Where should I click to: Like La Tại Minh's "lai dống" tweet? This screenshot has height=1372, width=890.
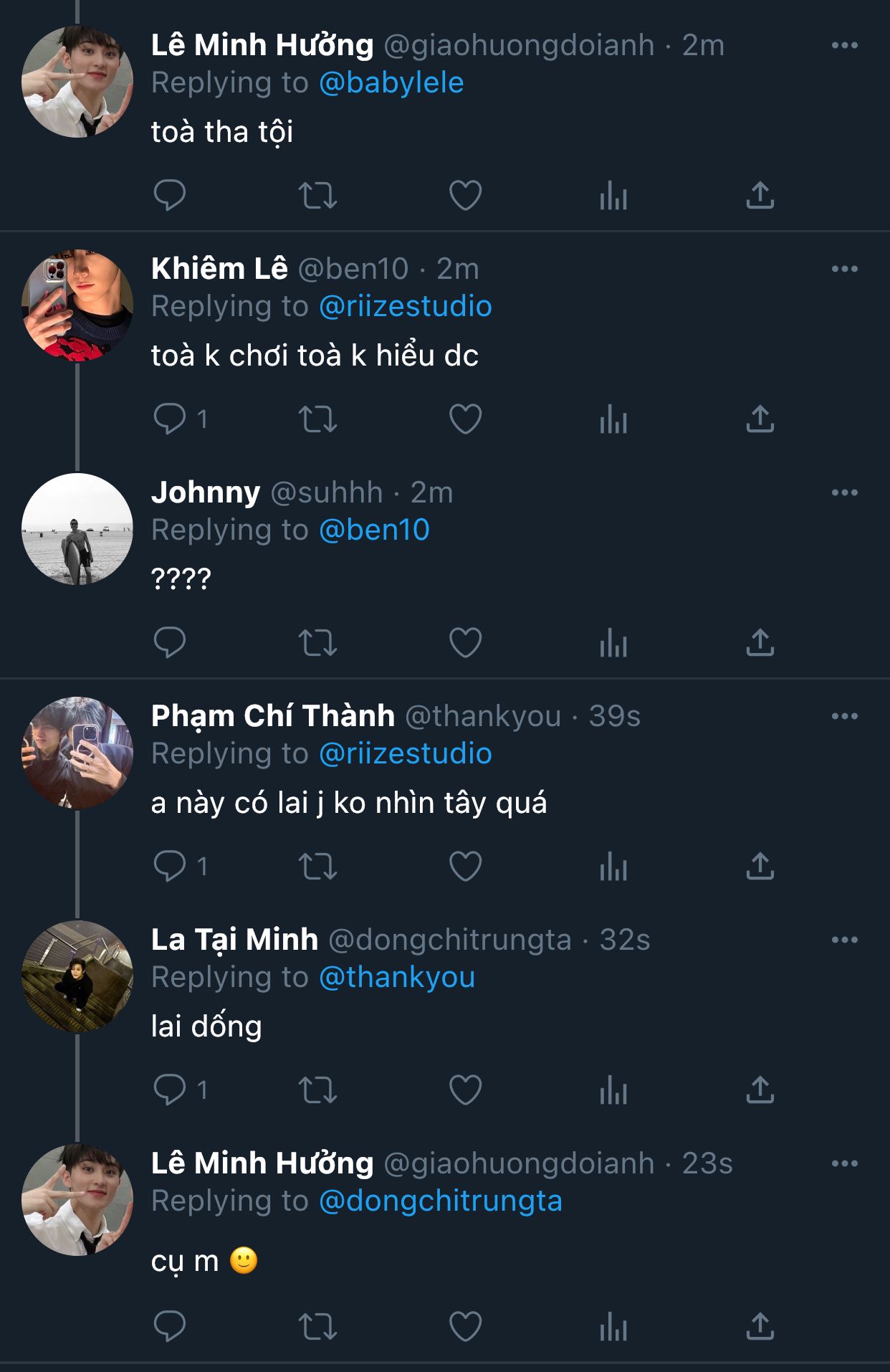tap(465, 1090)
